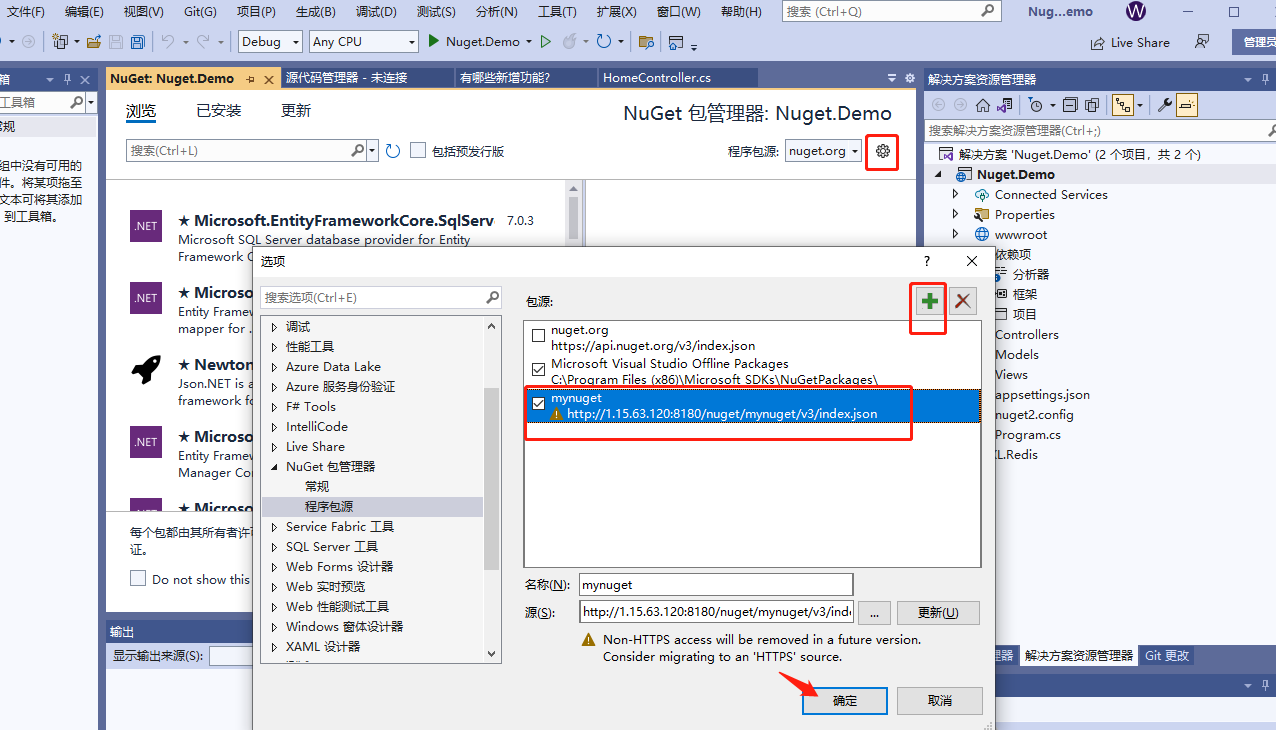Open the nuget.org package source dropdown

[x=822, y=151]
